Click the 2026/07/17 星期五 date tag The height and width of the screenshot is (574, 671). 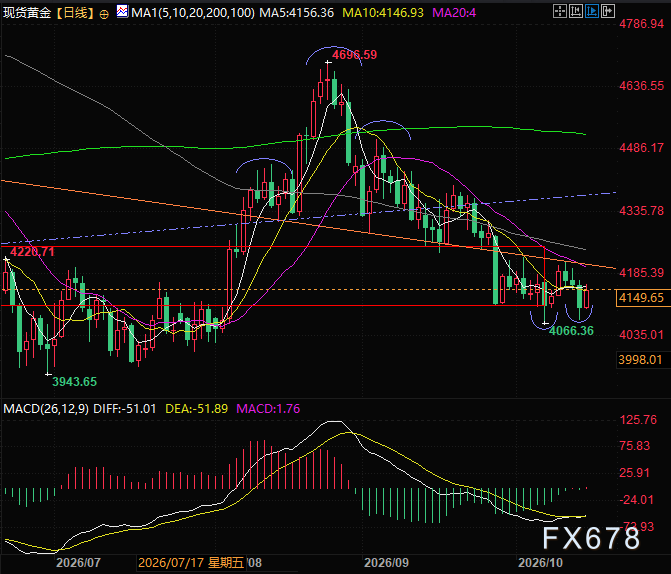click(191, 562)
